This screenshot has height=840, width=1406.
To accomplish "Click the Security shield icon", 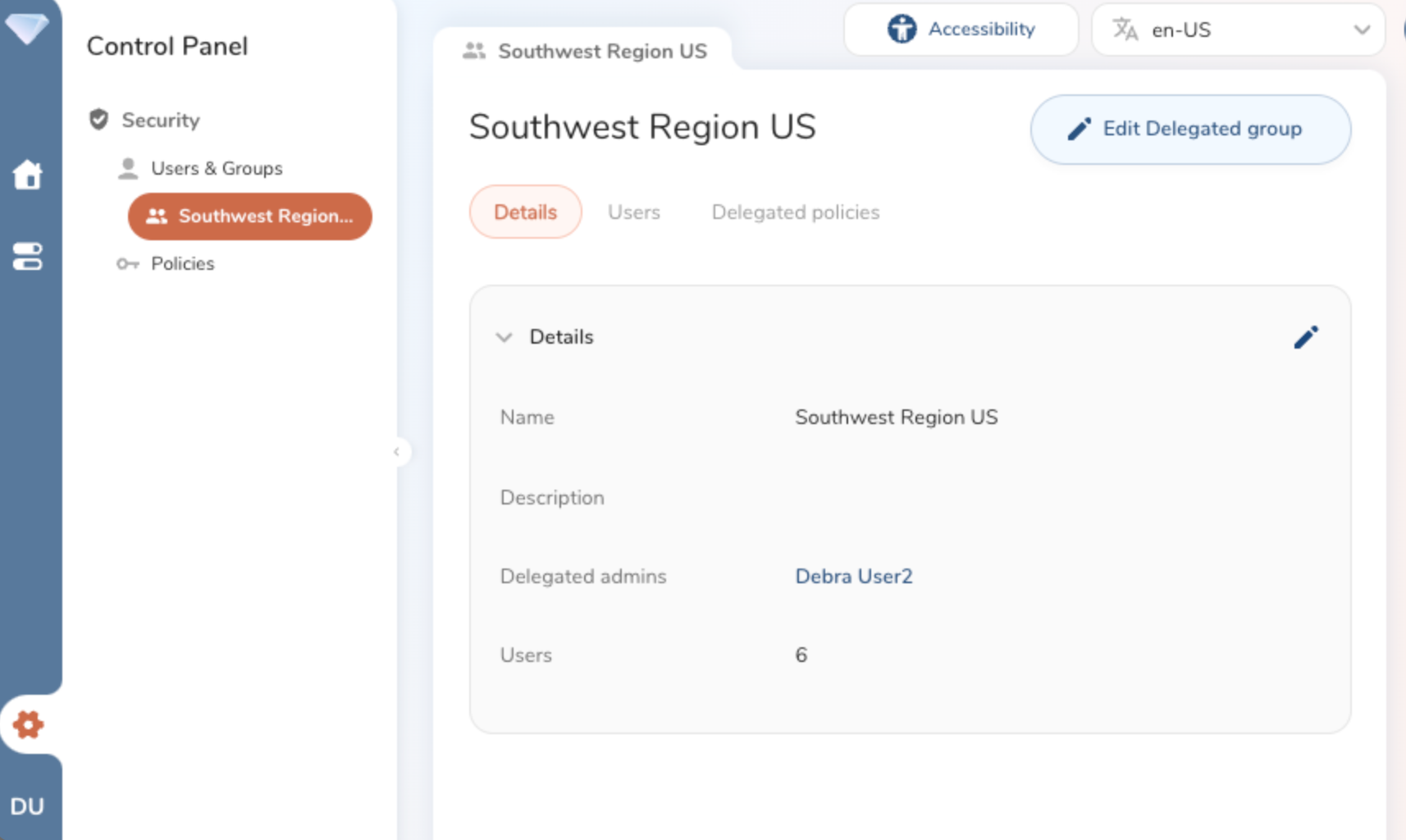I will point(99,120).
